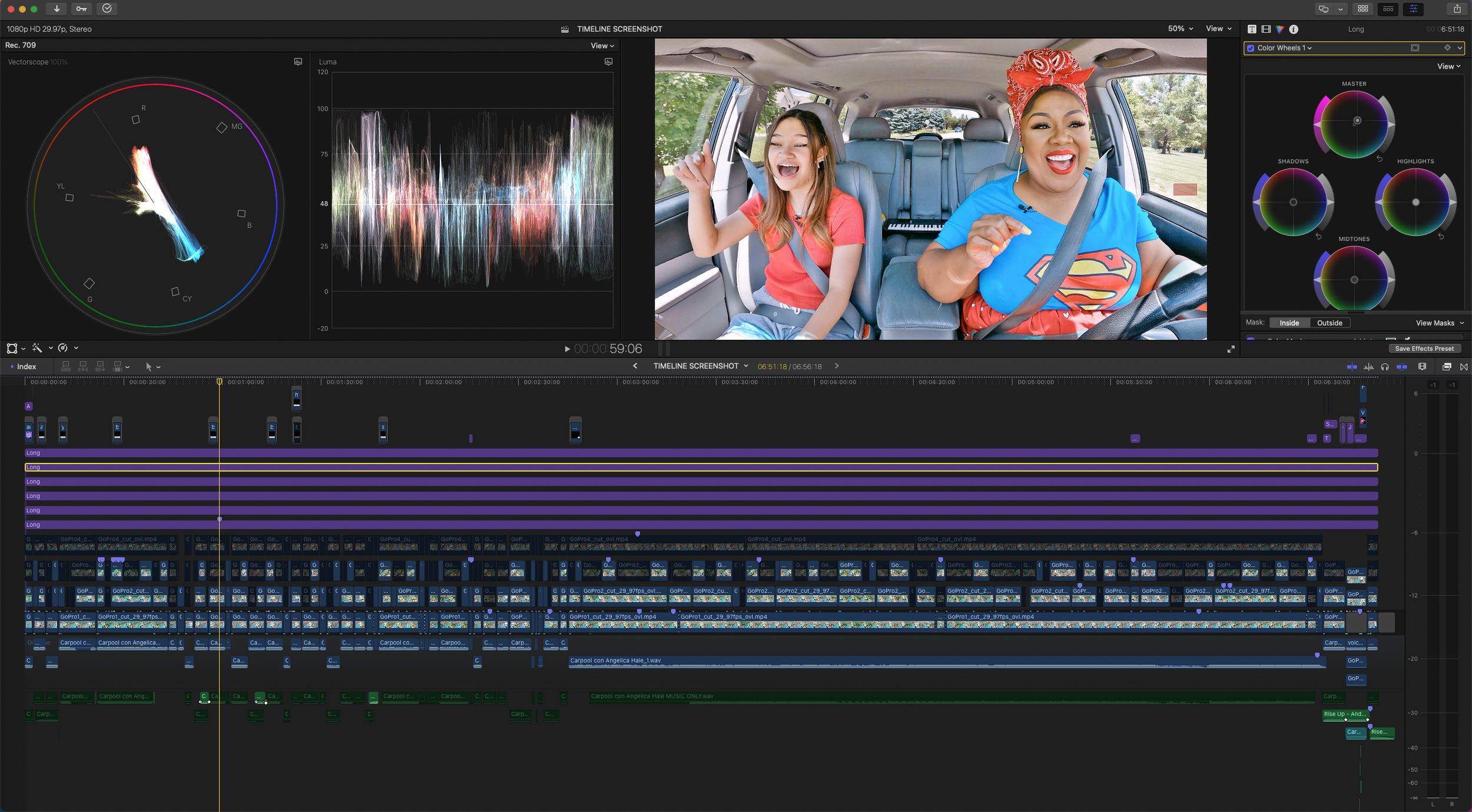Toggle timeline skimming
Viewport: 1472px width, 812px height.
click(1352, 366)
